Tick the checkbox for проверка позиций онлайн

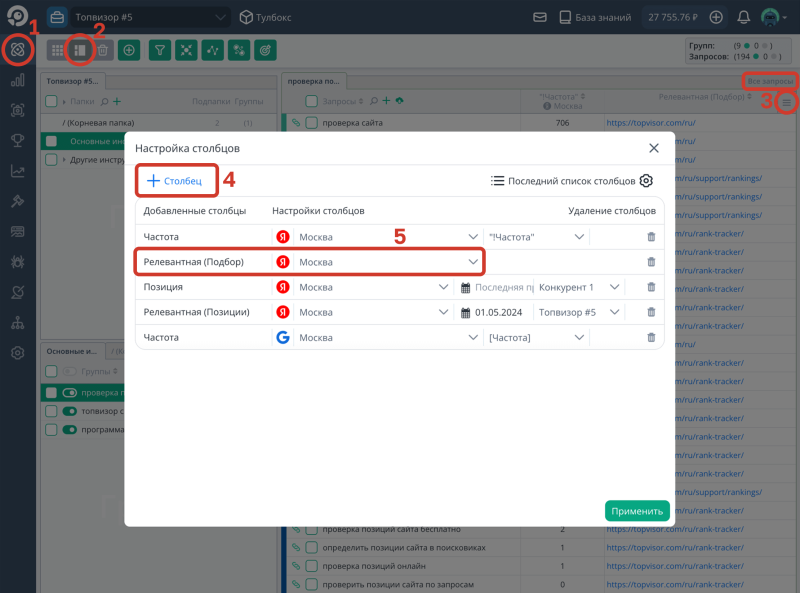tap(312, 566)
